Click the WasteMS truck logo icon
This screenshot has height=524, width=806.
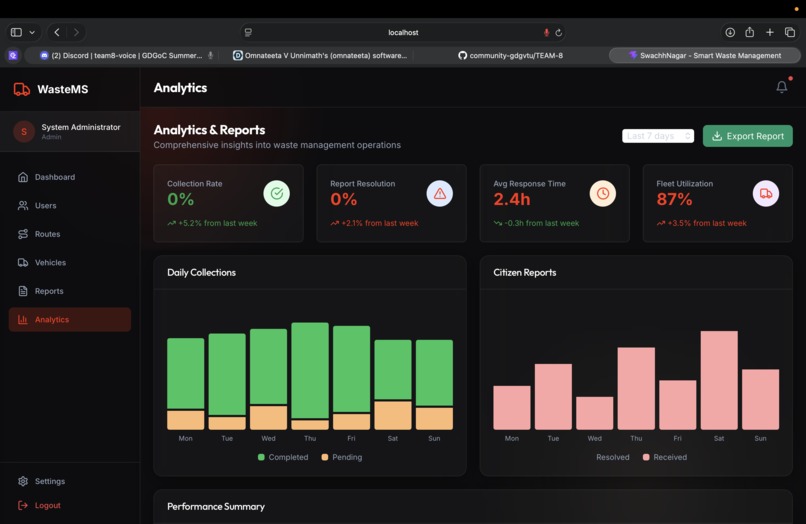click(22, 89)
